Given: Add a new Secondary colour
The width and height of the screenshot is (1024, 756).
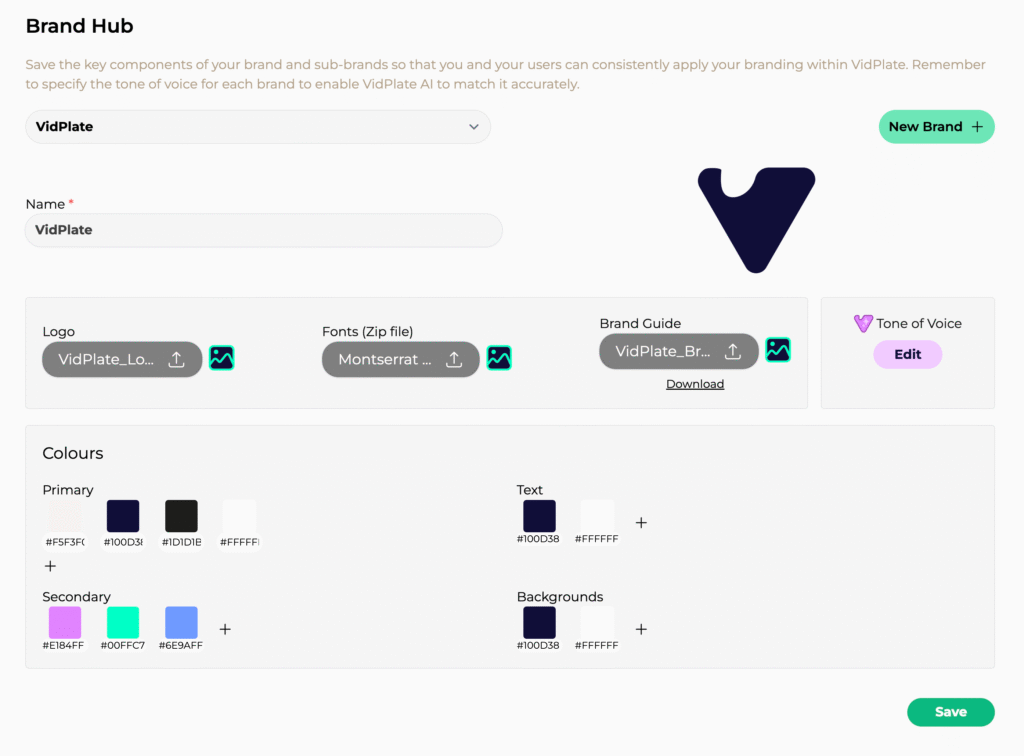Looking at the screenshot, I should 225,629.
